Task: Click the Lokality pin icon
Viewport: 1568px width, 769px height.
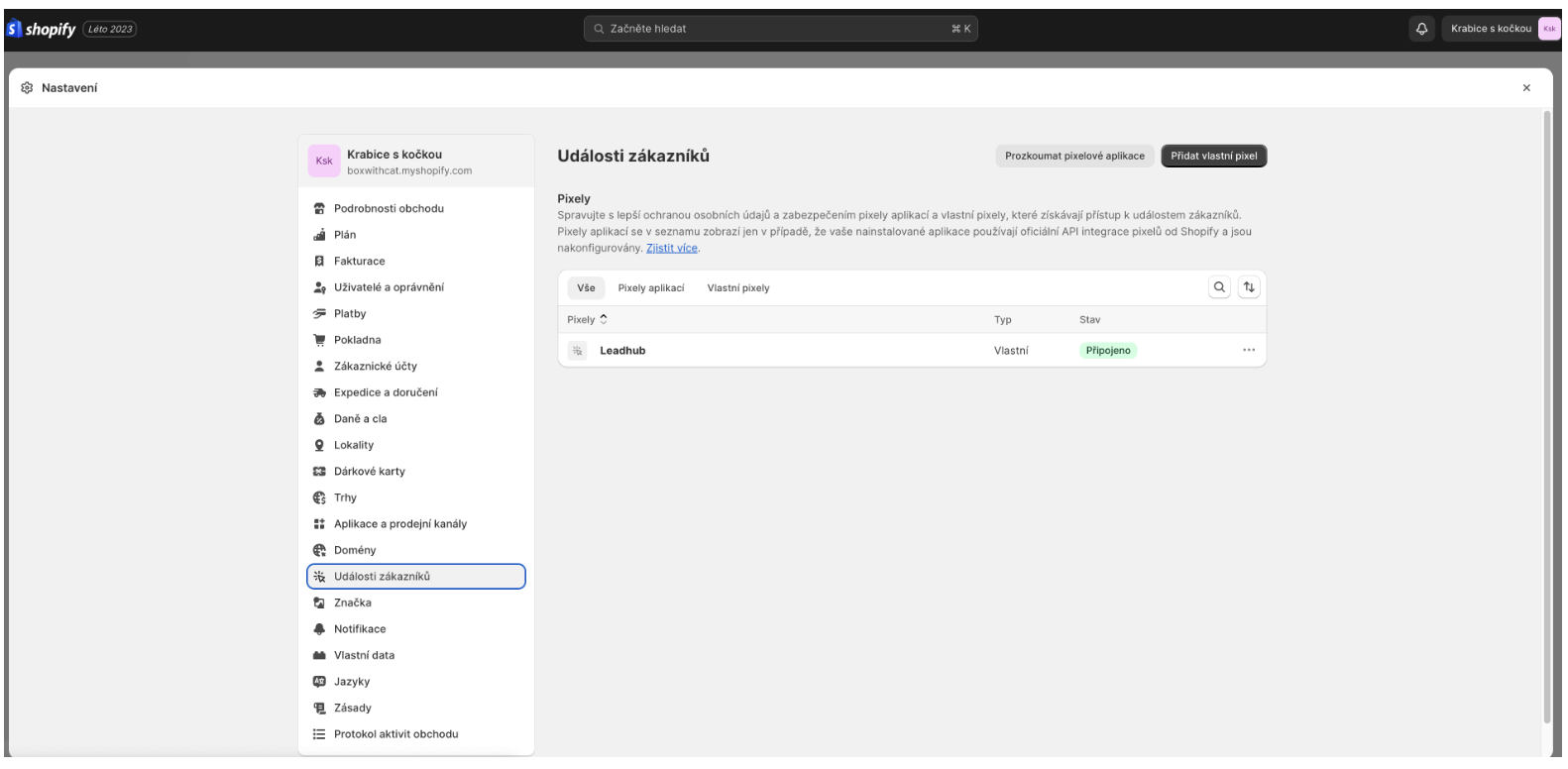Action: [x=319, y=445]
